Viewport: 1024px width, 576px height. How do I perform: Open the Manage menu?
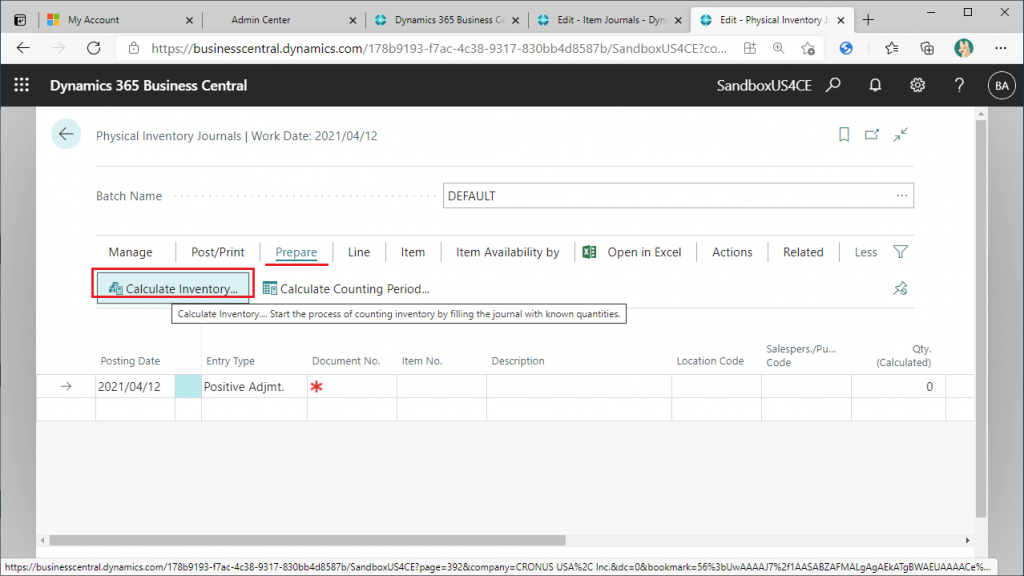131,252
